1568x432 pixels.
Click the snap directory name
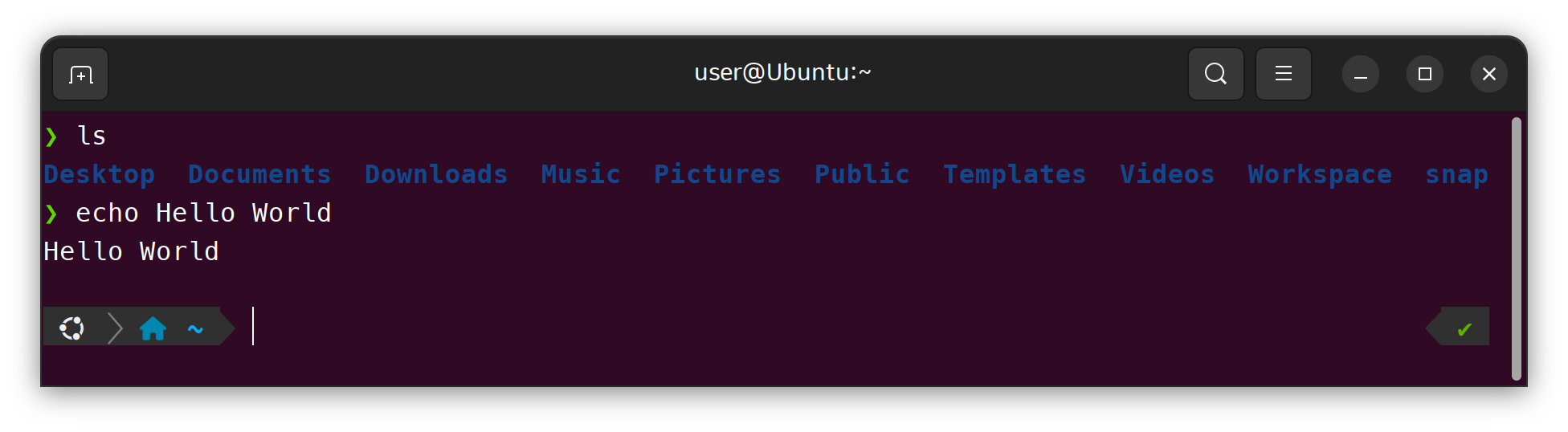coord(1456,176)
